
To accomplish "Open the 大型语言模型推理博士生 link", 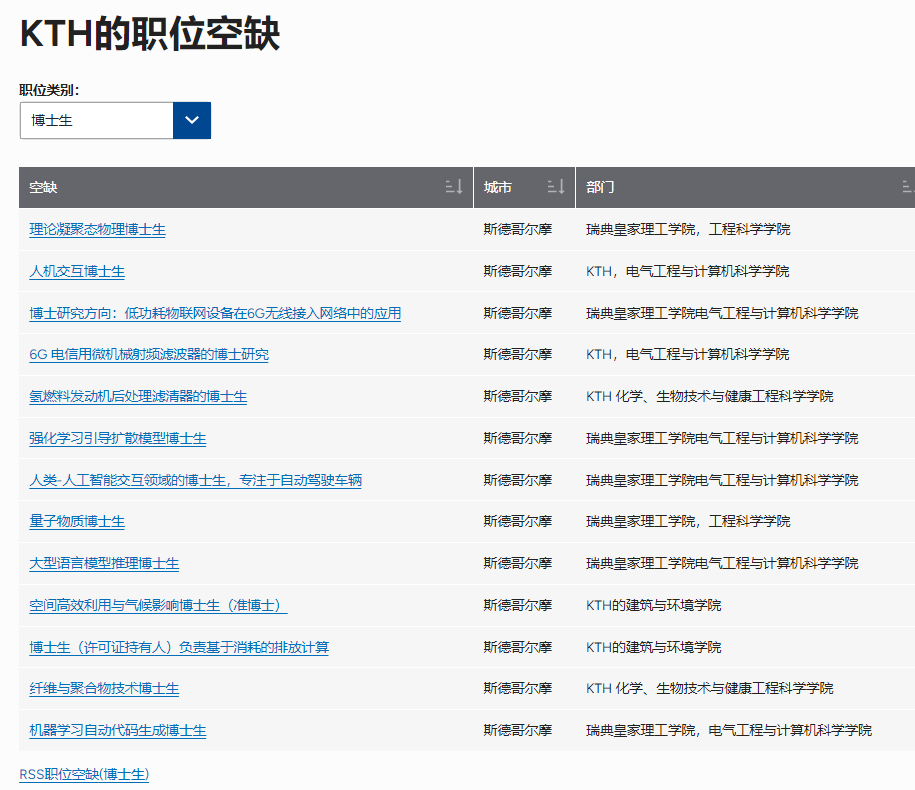I will tap(104, 563).
